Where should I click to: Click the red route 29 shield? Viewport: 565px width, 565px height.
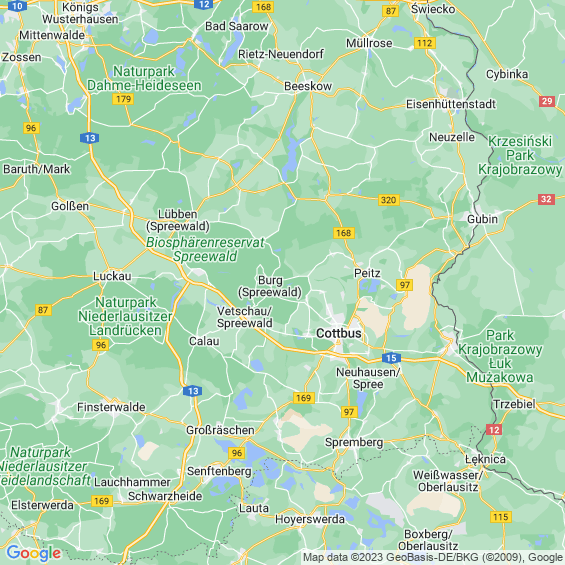[547, 101]
